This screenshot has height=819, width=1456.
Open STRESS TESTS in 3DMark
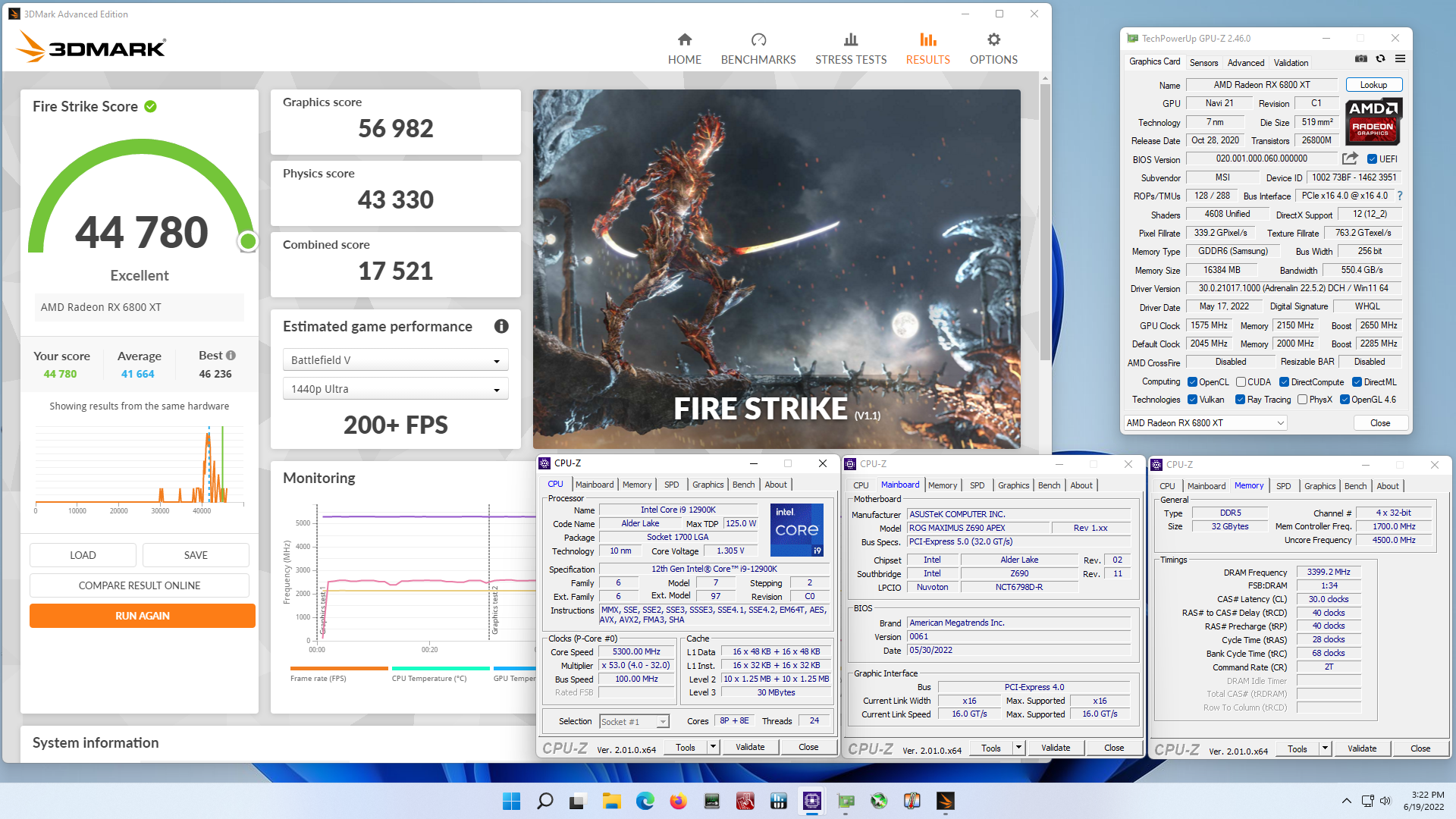click(x=851, y=49)
